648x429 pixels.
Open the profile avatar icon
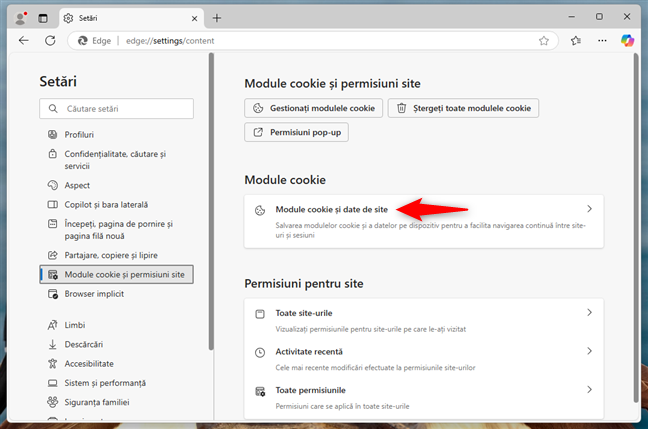click(x=20, y=18)
